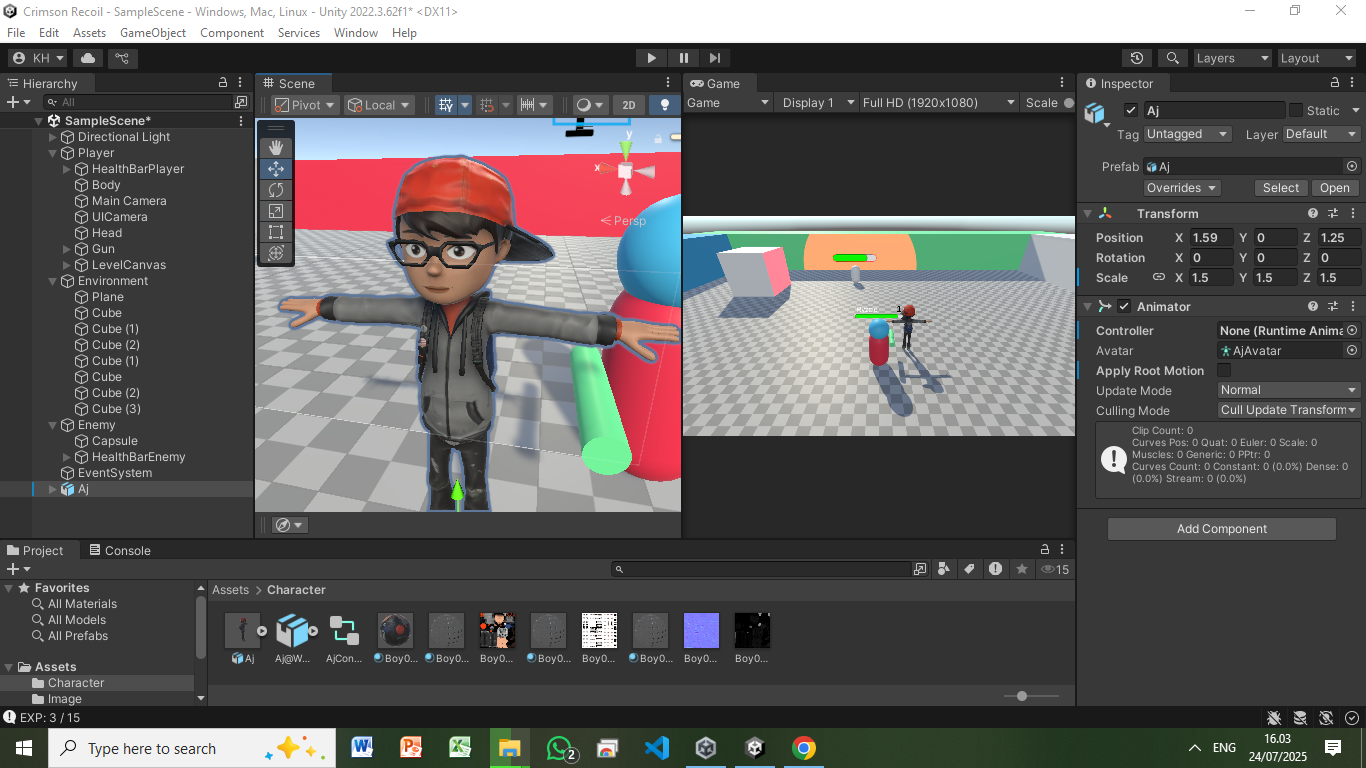Screen dimensions: 1366x768
Task: Adjust the Project icon size slider
Action: (1021, 696)
